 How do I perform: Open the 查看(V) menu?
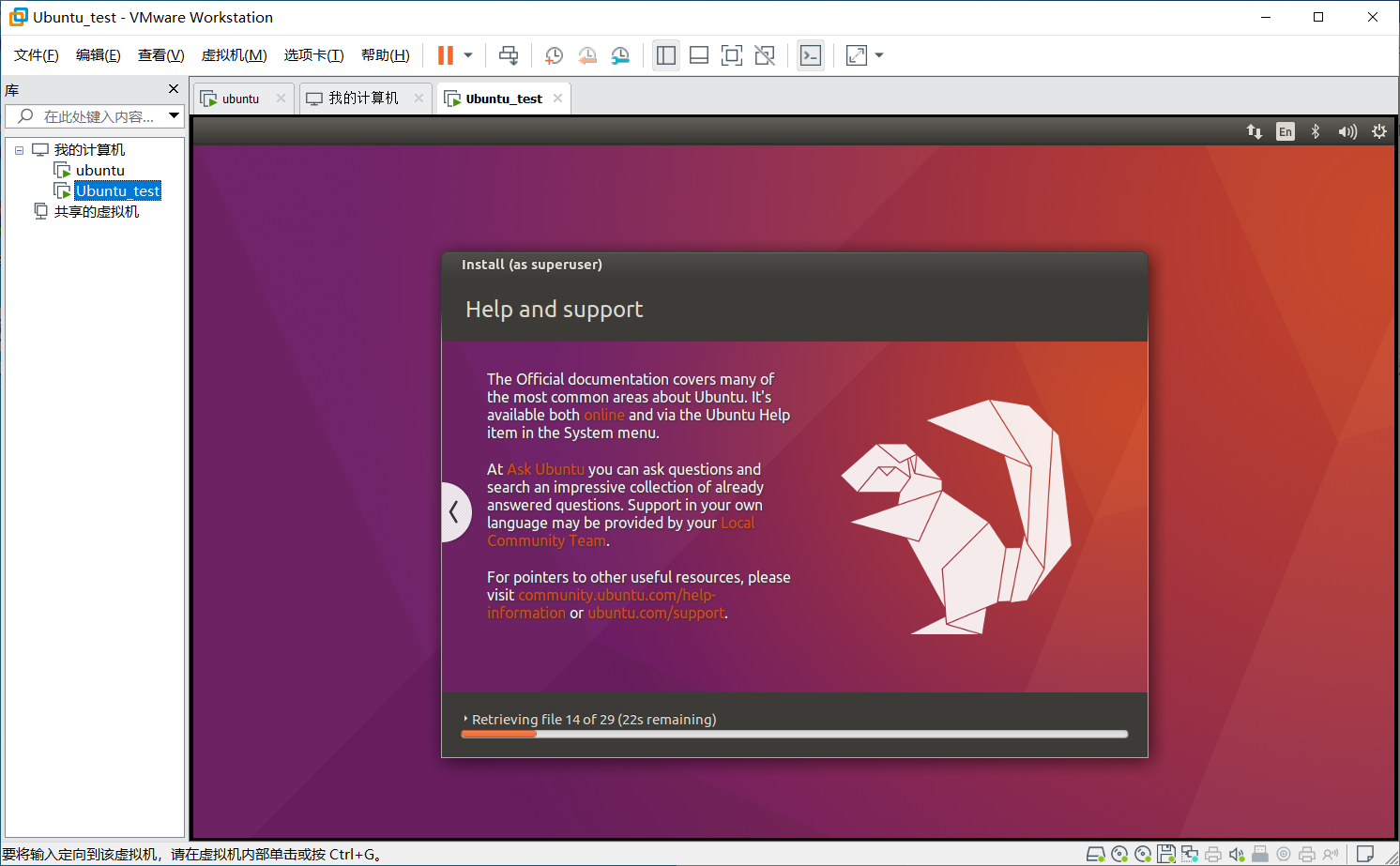coord(161,55)
